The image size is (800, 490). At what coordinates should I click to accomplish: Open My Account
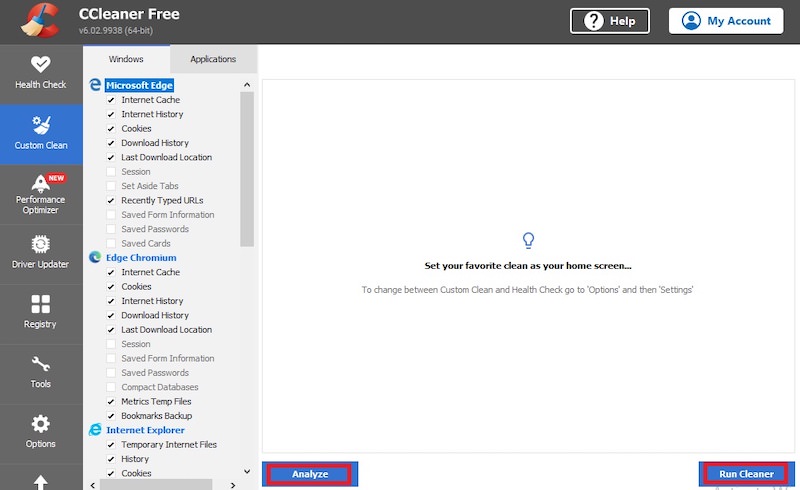coord(726,21)
